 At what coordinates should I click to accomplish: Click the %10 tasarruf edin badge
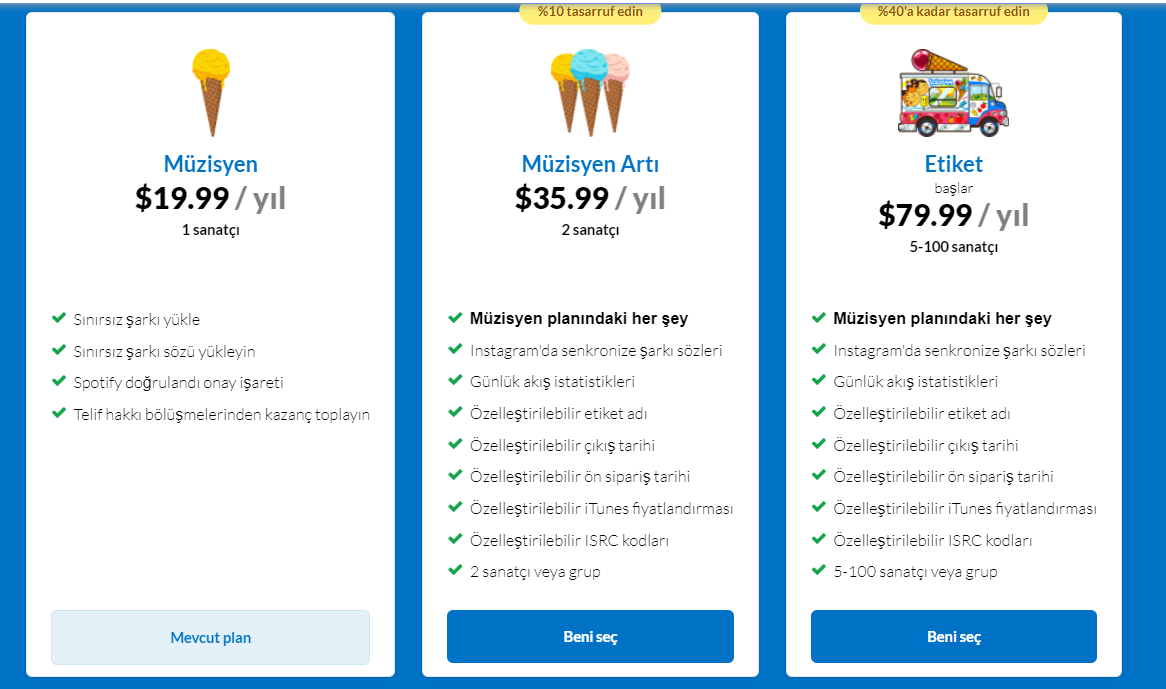point(590,12)
